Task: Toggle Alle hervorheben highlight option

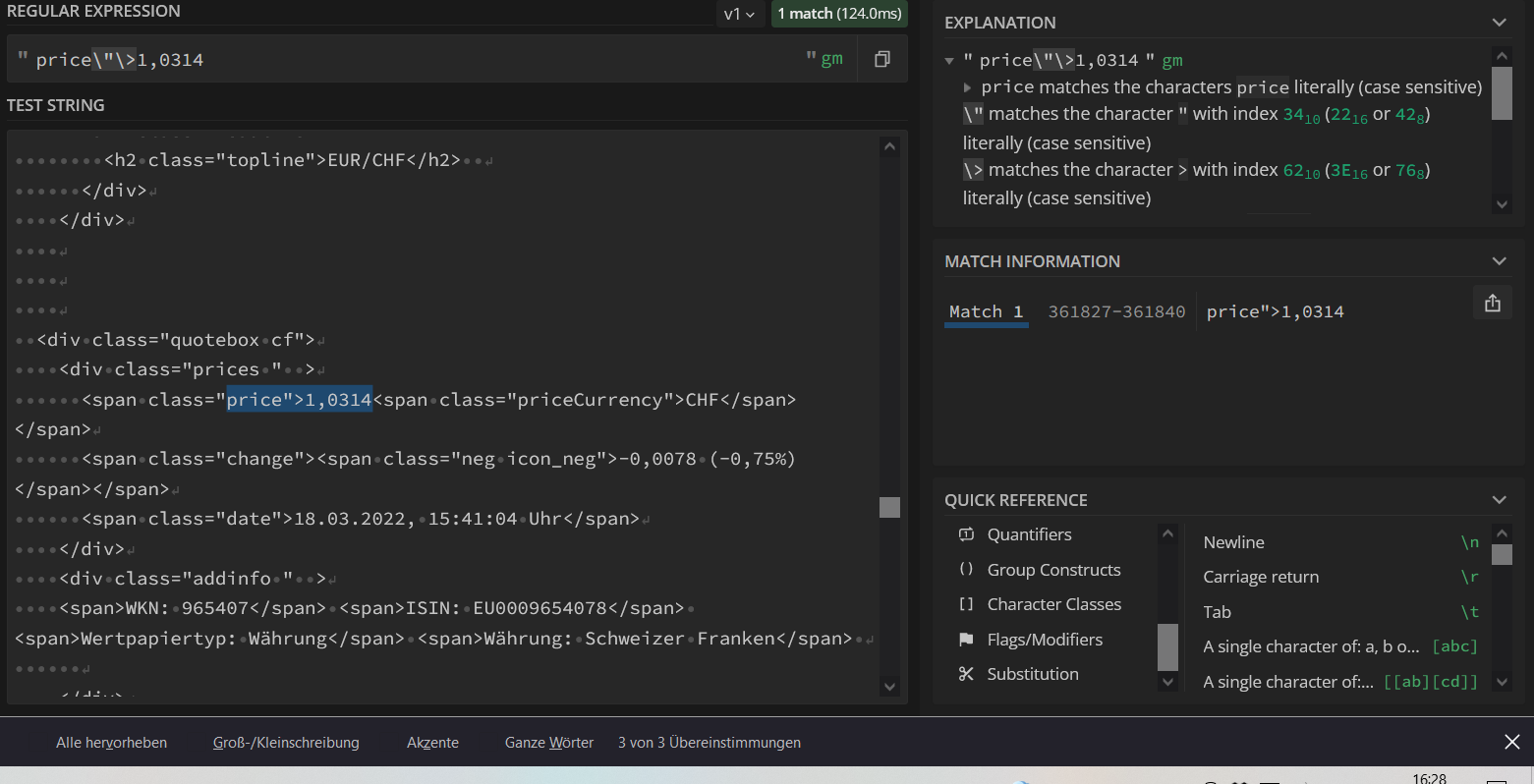Action: (x=111, y=743)
